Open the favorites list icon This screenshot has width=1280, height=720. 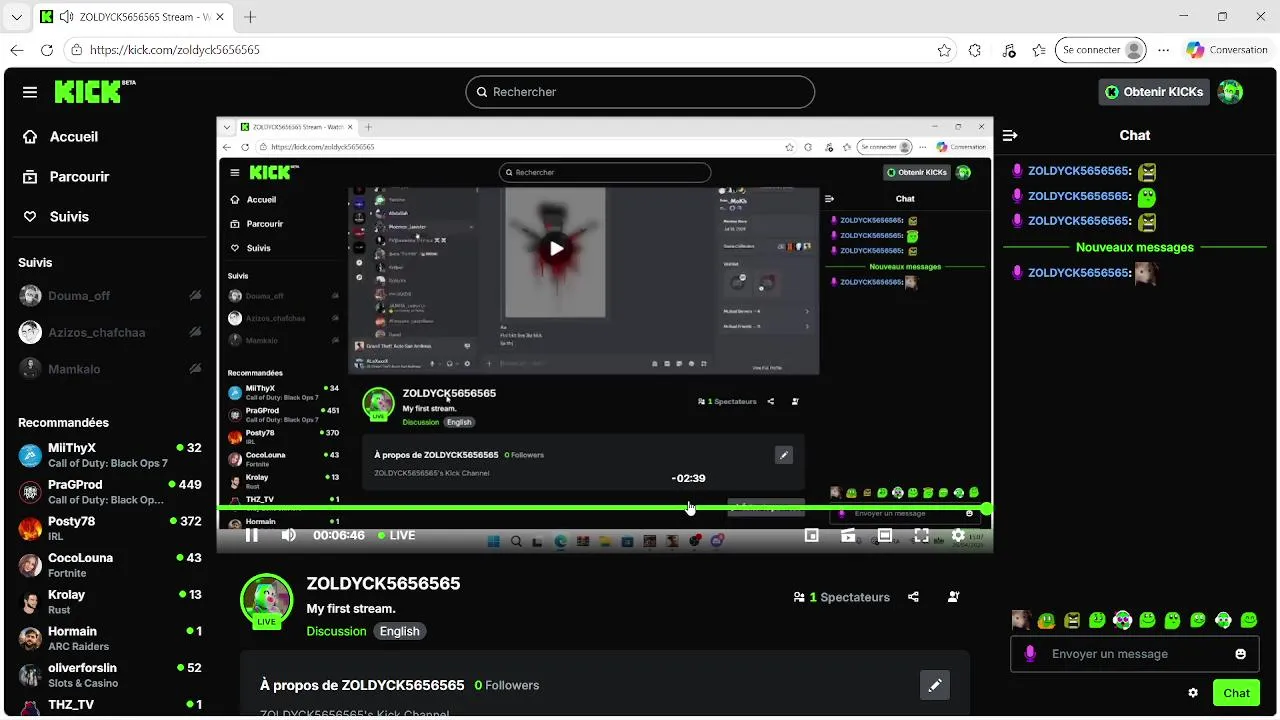[1039, 50]
